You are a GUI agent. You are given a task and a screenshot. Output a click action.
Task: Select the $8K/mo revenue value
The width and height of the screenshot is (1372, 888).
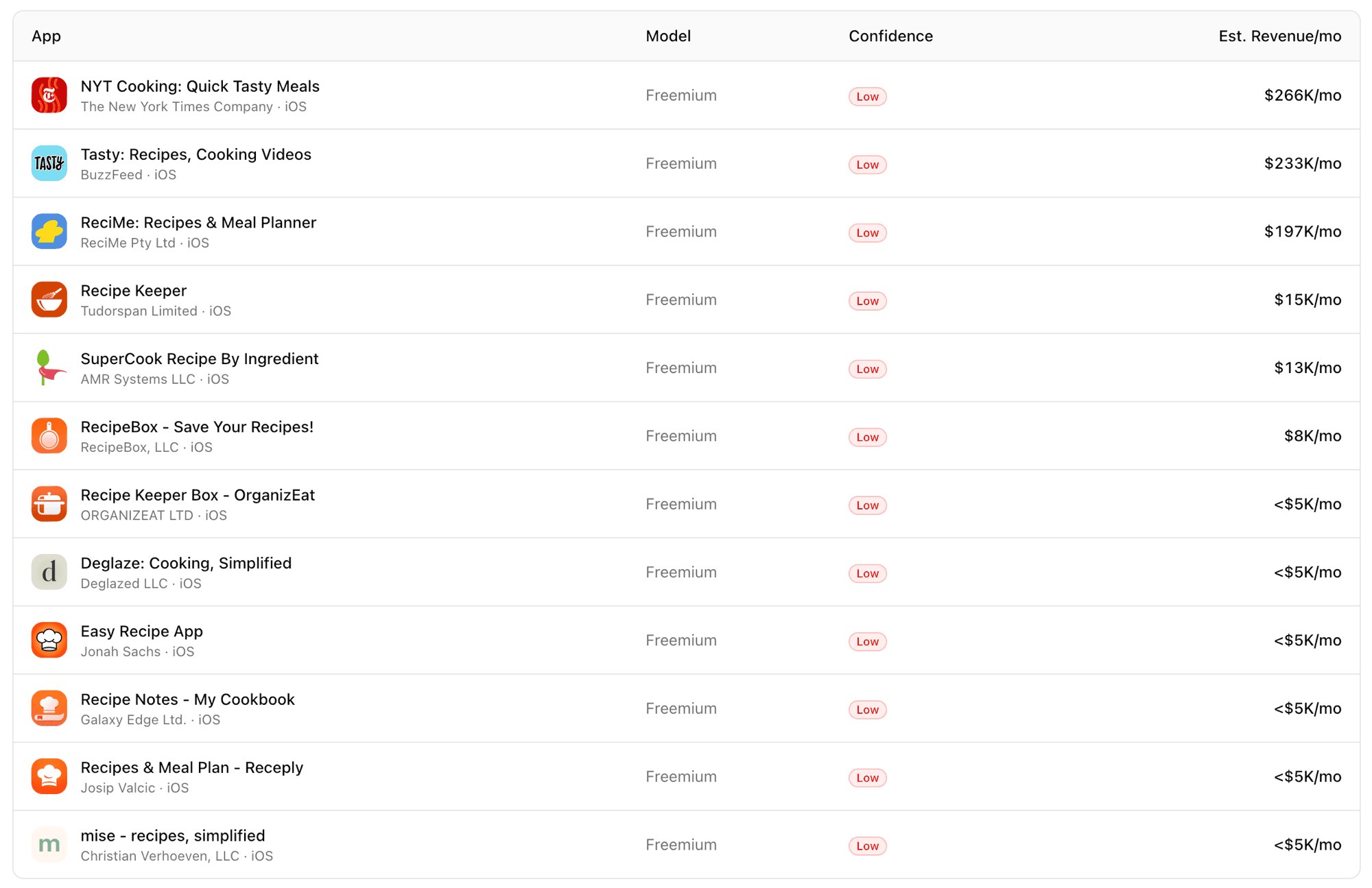1312,436
